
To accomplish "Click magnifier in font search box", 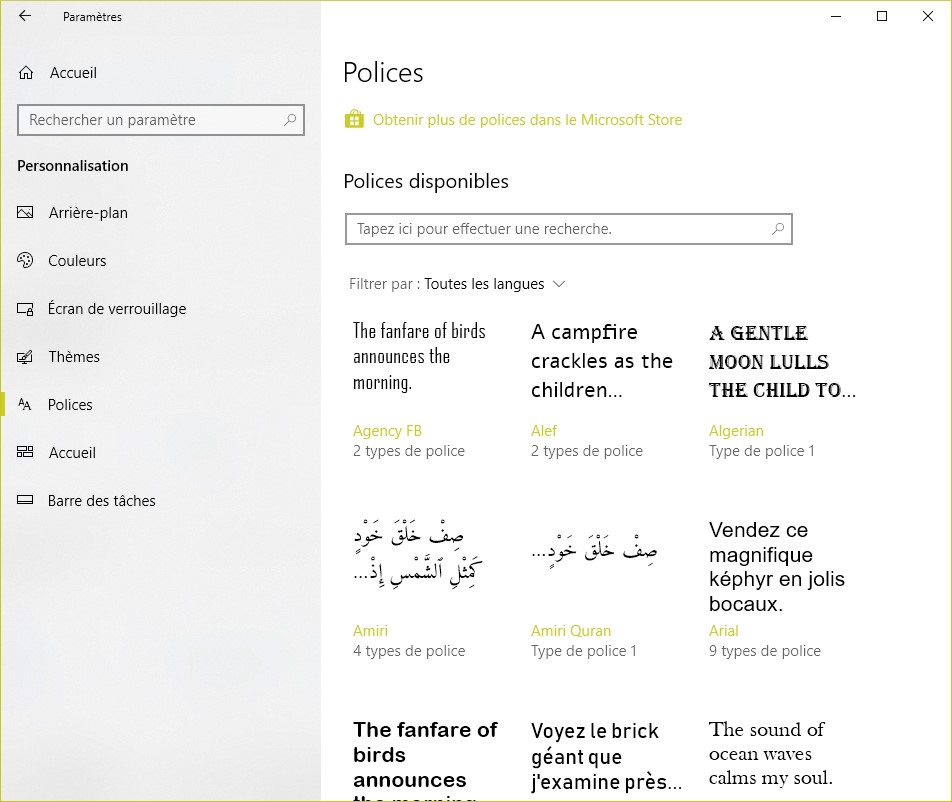I will (777, 229).
